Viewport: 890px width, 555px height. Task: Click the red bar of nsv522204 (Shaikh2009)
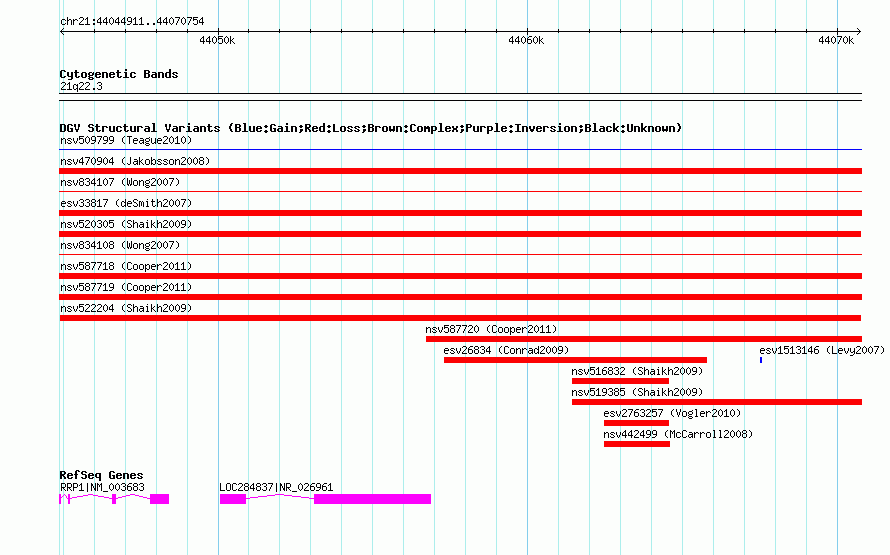pyautogui.click(x=460, y=318)
